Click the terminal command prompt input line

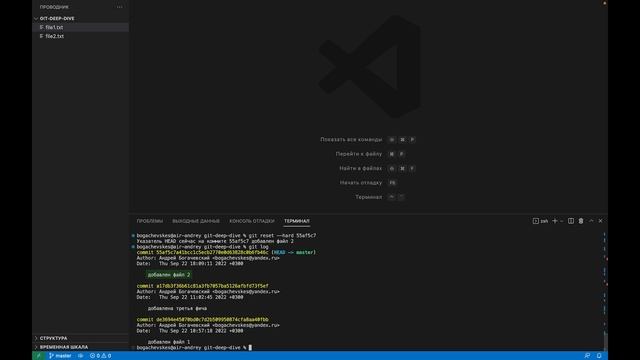(x=194, y=348)
